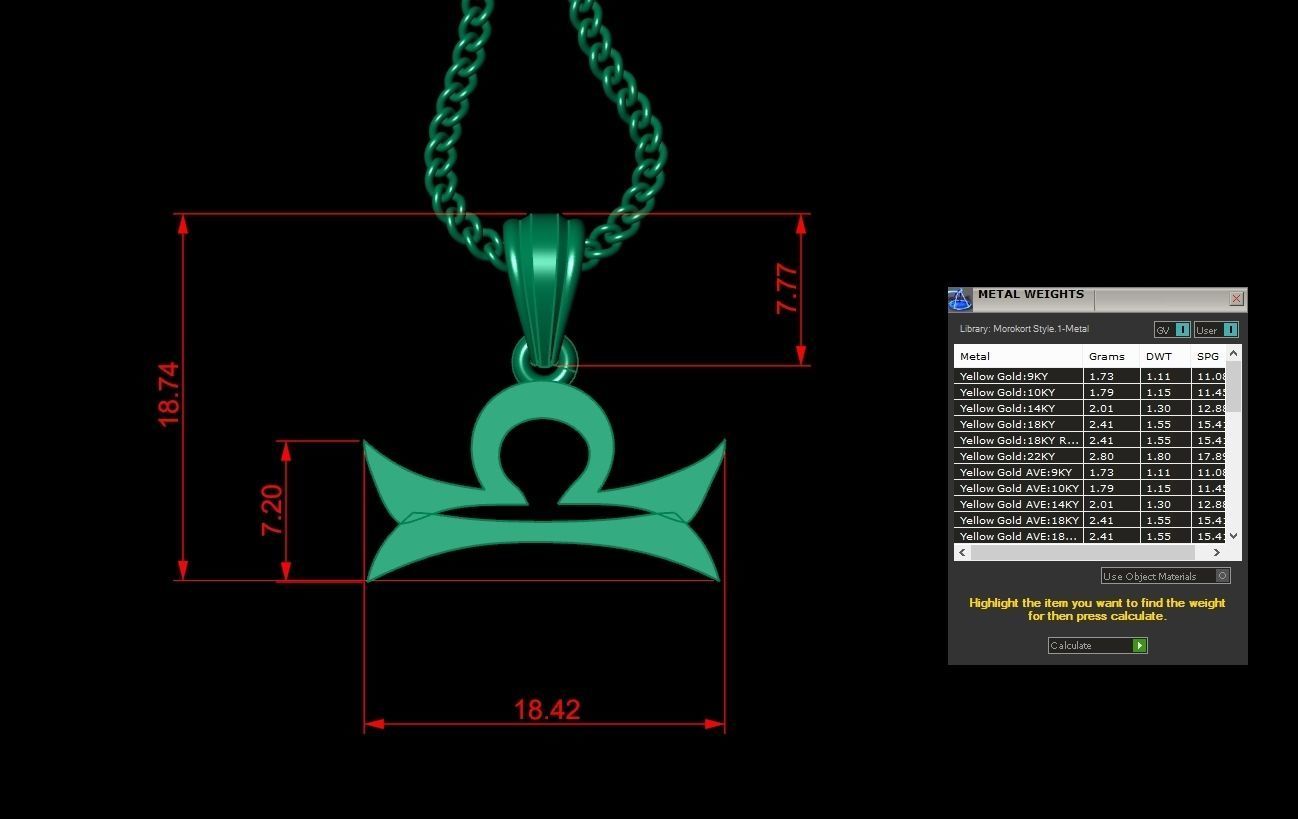The height and width of the screenshot is (819, 1298).
Task: Click the horizontal scrollbar thumb
Action: click(1082, 552)
